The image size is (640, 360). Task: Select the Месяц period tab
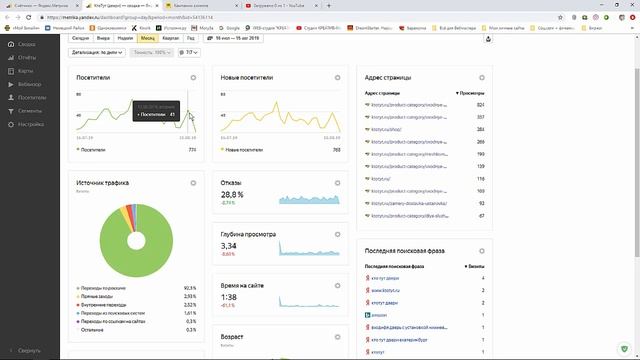click(148, 38)
